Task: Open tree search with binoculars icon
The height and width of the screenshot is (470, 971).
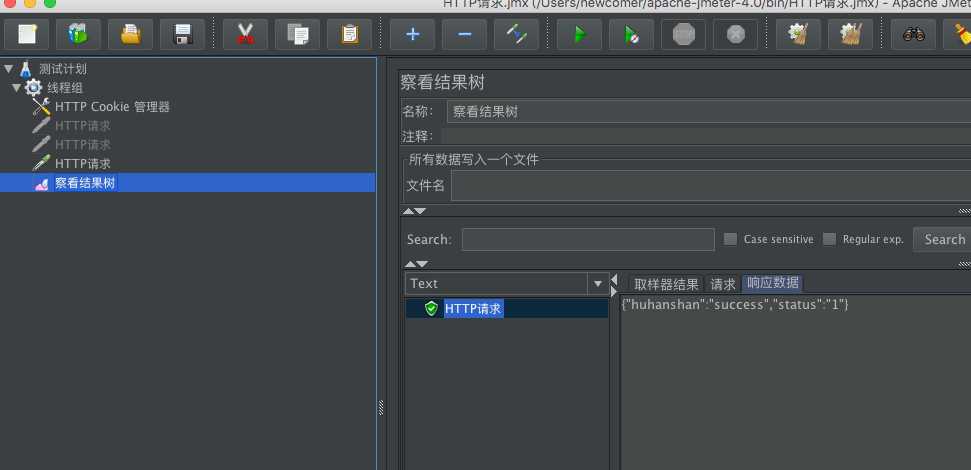Action: click(x=914, y=34)
